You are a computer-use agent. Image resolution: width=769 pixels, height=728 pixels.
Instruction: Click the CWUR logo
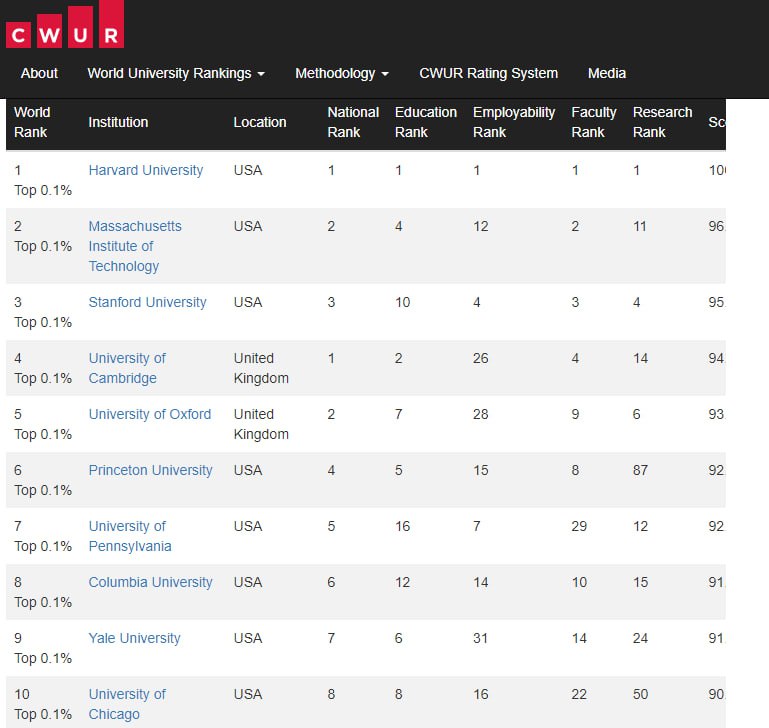[64, 25]
